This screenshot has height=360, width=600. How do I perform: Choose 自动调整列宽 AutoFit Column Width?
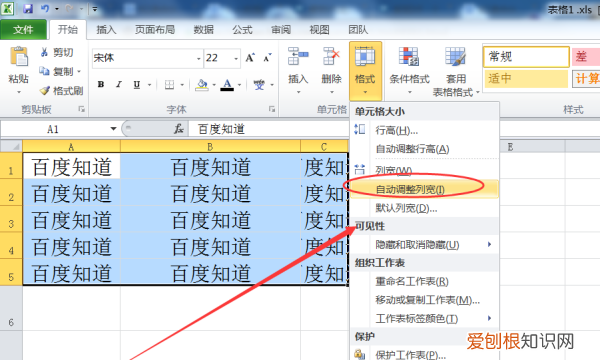424,189
